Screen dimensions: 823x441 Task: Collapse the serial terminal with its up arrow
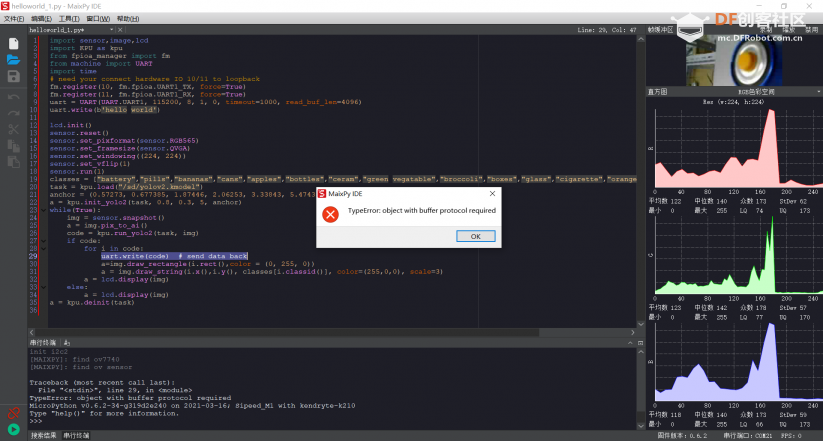630,343
